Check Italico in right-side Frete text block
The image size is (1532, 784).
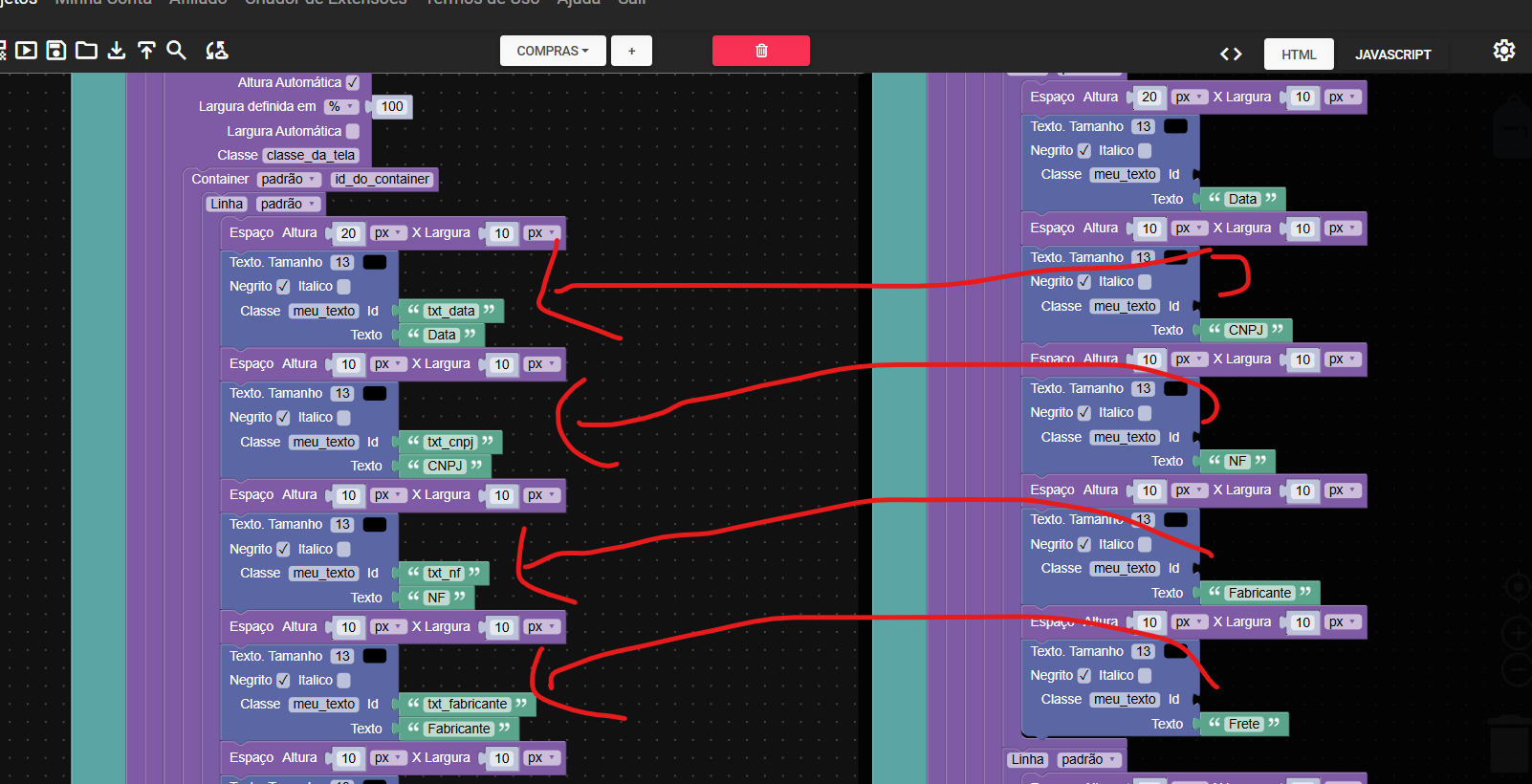coord(1145,676)
